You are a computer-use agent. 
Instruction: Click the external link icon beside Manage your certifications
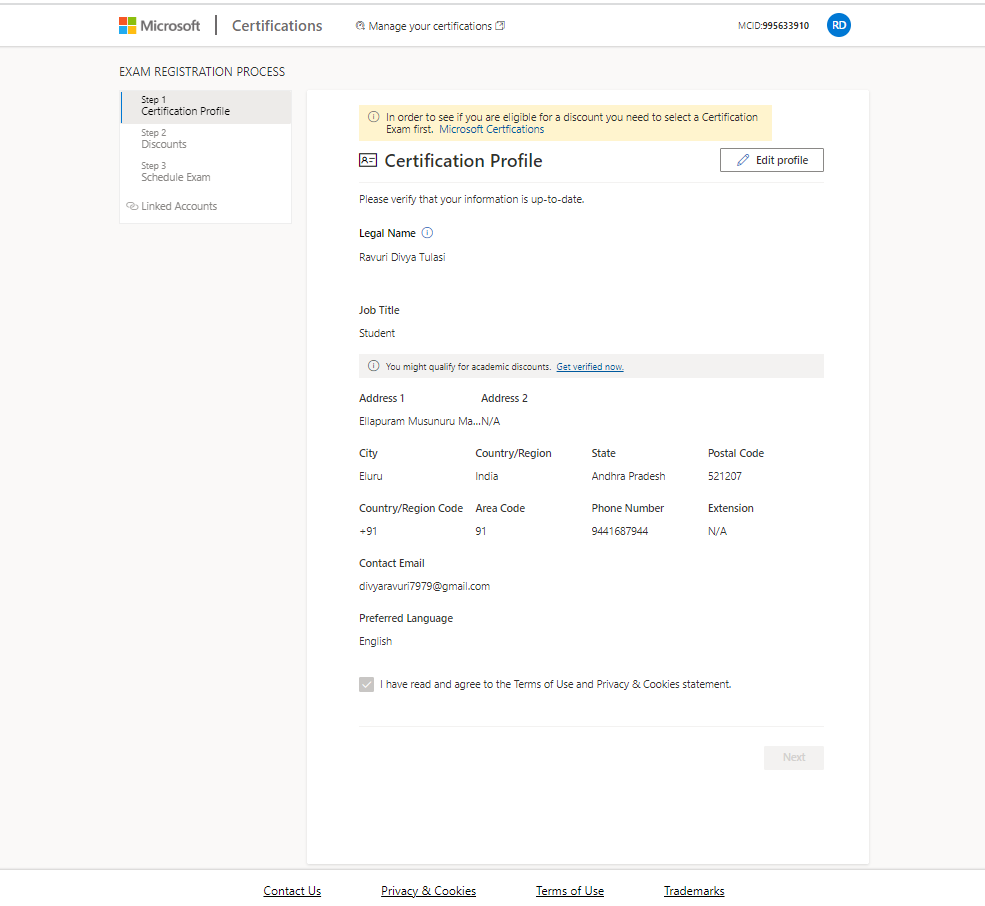(x=500, y=26)
